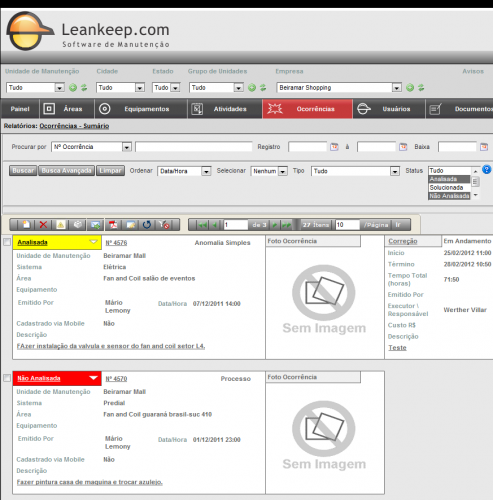Image resolution: width=493 pixels, height=500 pixels.
Task: Open occurrence Nº 4576 link
Action: click(x=116, y=243)
